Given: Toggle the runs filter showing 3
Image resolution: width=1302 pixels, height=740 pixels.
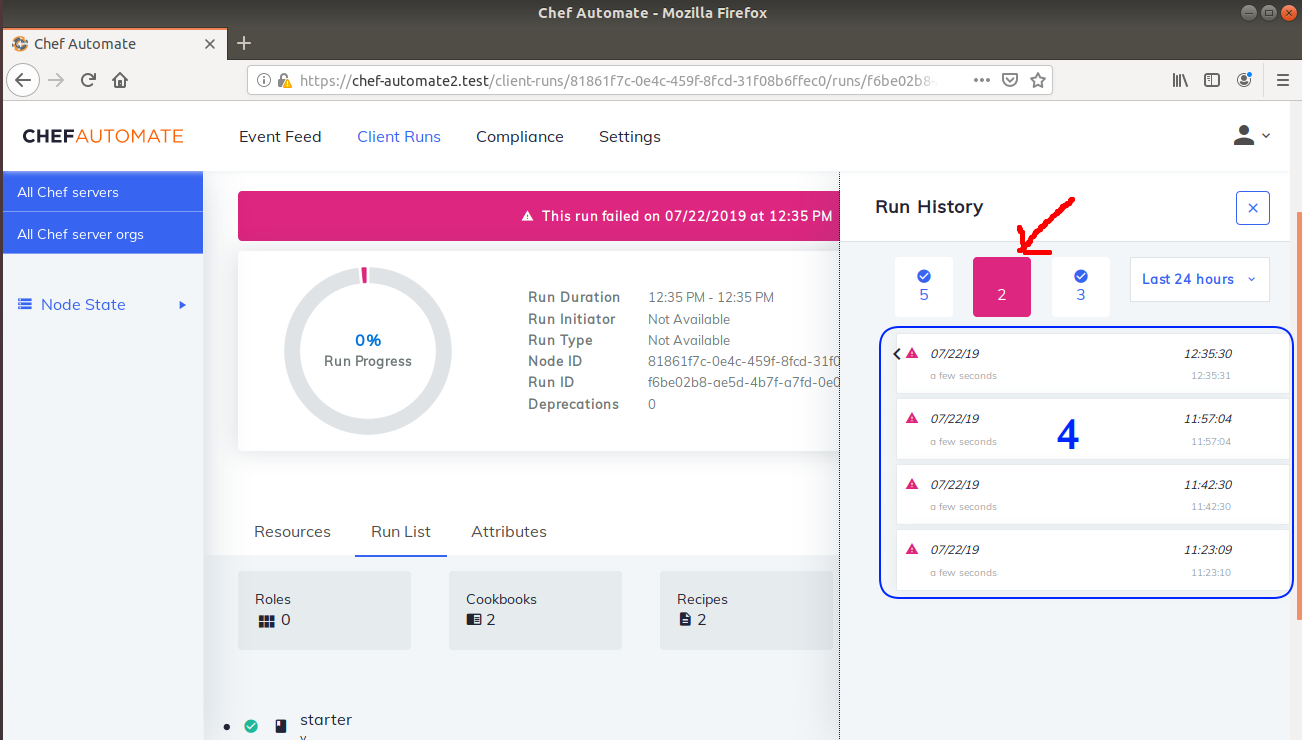Looking at the screenshot, I should 1080,287.
